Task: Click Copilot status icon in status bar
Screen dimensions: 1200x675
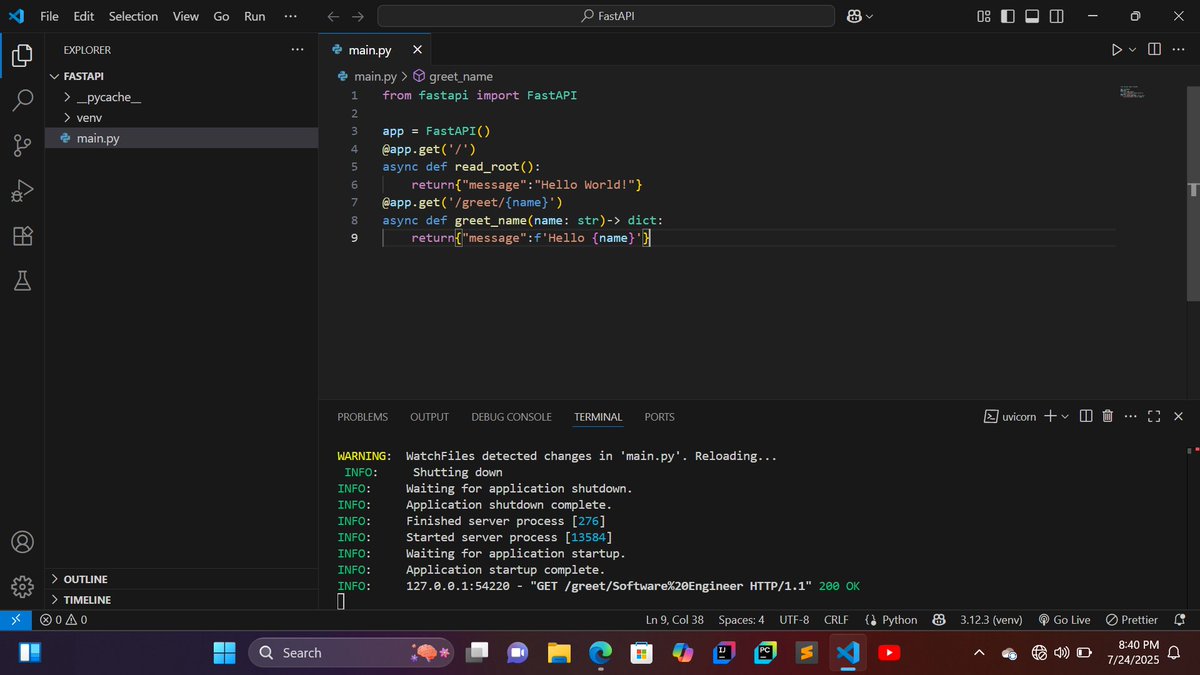Action: pyautogui.click(x=939, y=620)
